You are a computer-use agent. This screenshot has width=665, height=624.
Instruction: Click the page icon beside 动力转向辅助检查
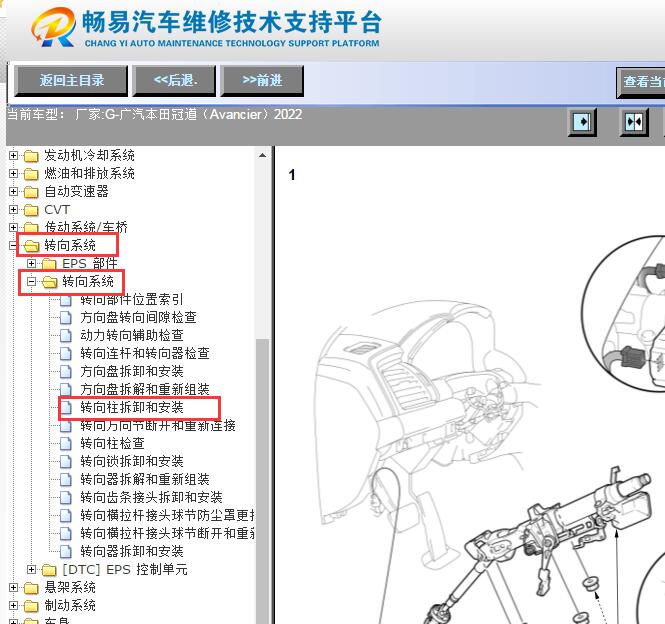click(66, 336)
